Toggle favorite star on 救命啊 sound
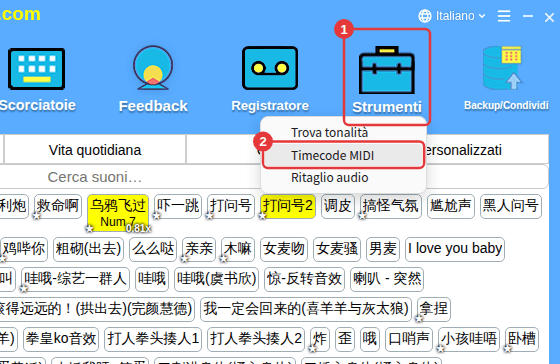 tap(36, 215)
